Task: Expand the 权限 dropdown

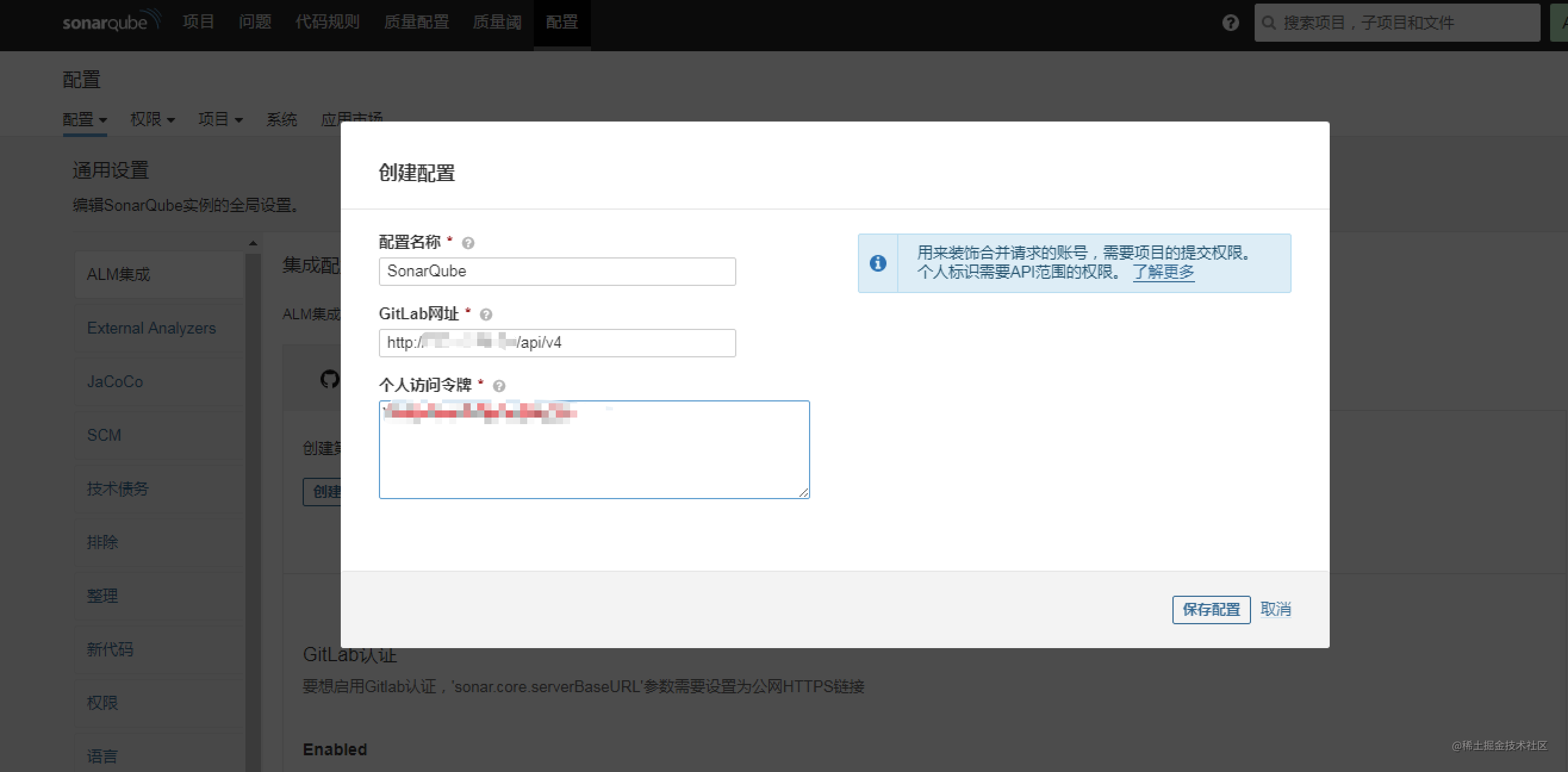Action: click(x=152, y=119)
